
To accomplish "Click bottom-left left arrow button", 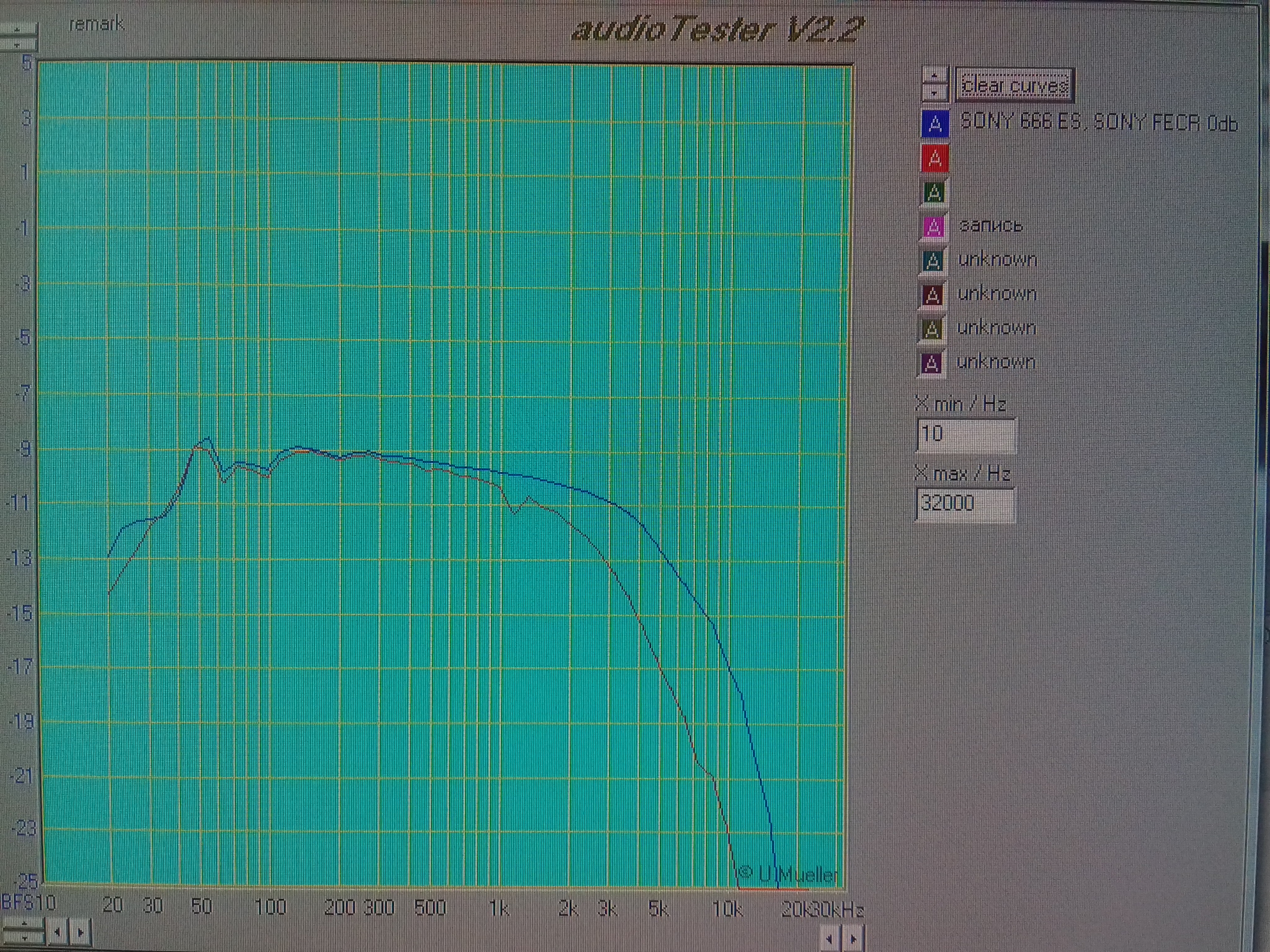I will 58,932.
